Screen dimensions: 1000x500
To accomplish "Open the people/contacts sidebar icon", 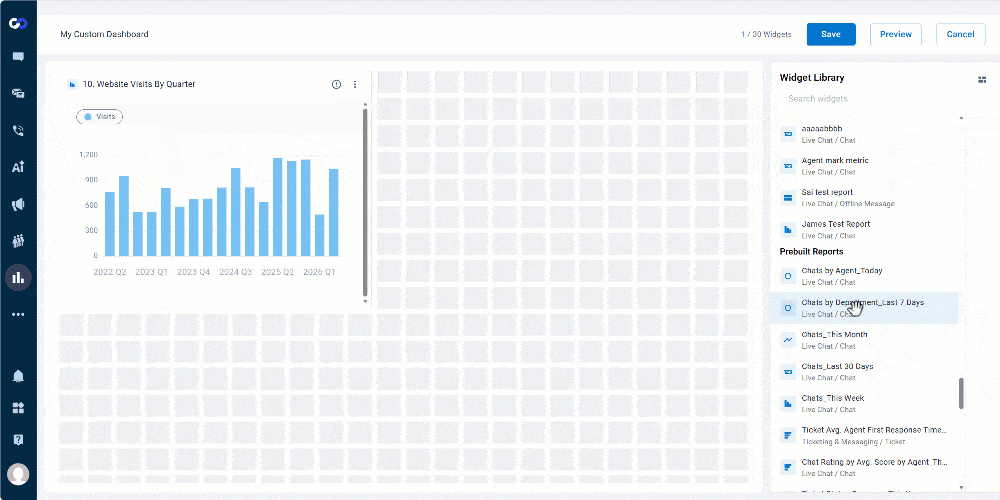I will (18, 241).
